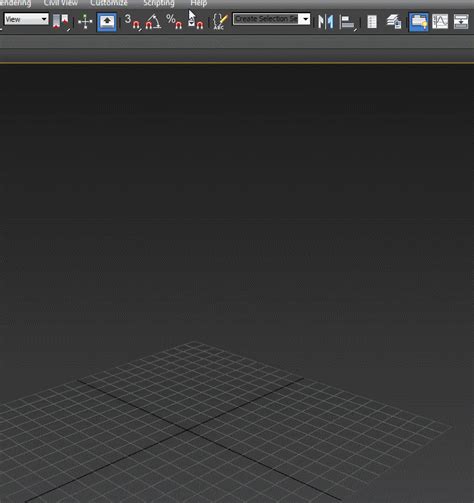
Task: Toggle the Ribbon display button
Action: 418,22
